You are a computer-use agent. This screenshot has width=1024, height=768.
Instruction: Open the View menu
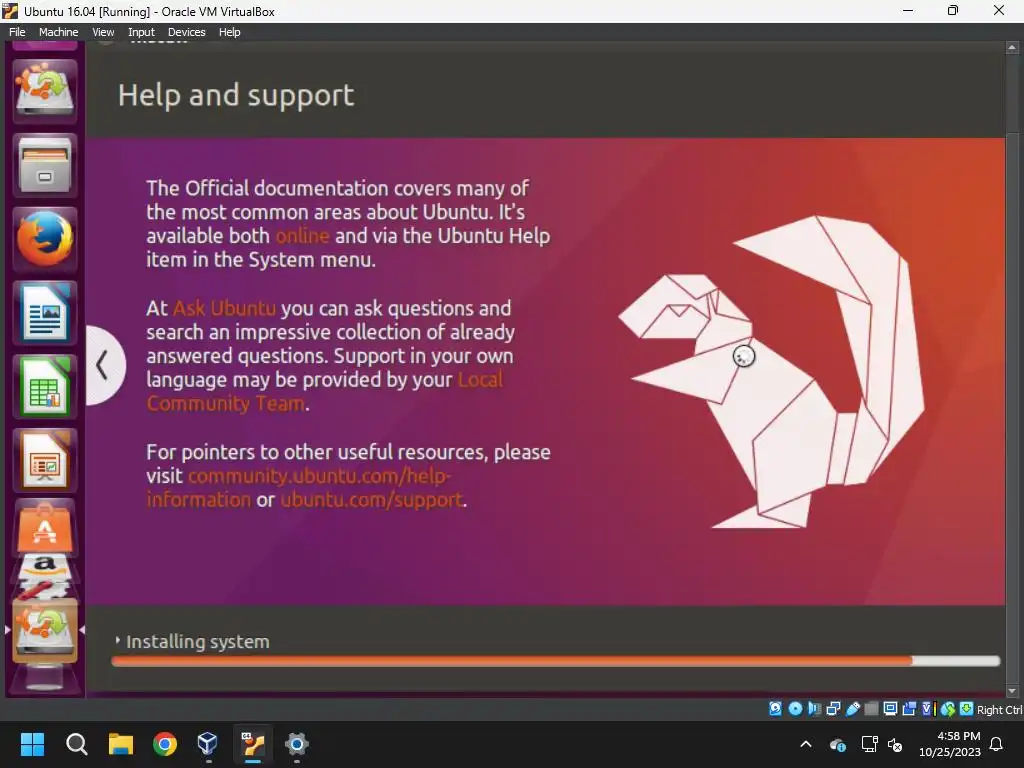[x=103, y=32]
